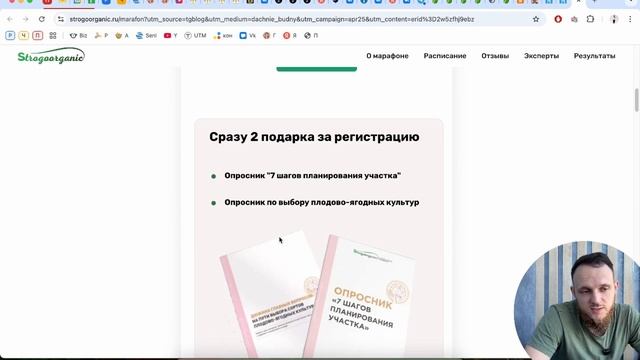Open the browser profile avatar
This screenshot has height=360, width=640.
point(614,19)
